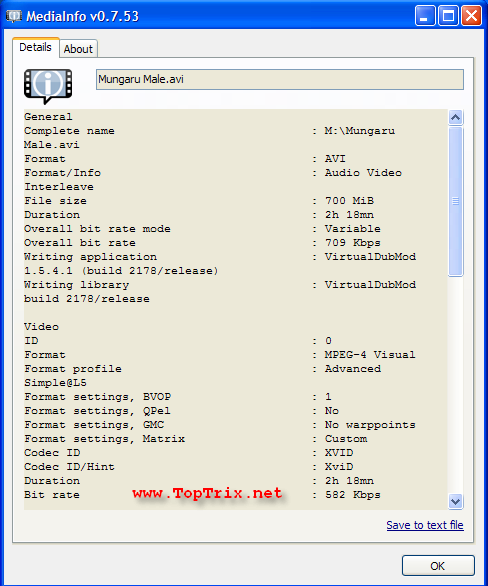Click the 'Codec ID/Hint' label
488x586 pixels.
[70, 467]
